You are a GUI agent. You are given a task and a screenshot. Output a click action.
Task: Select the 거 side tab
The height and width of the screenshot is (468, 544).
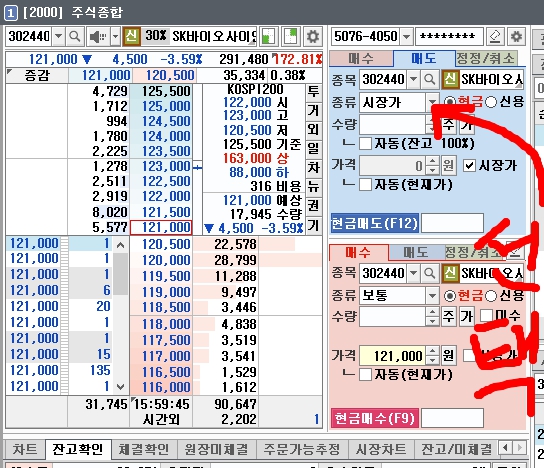pyautogui.click(x=313, y=111)
